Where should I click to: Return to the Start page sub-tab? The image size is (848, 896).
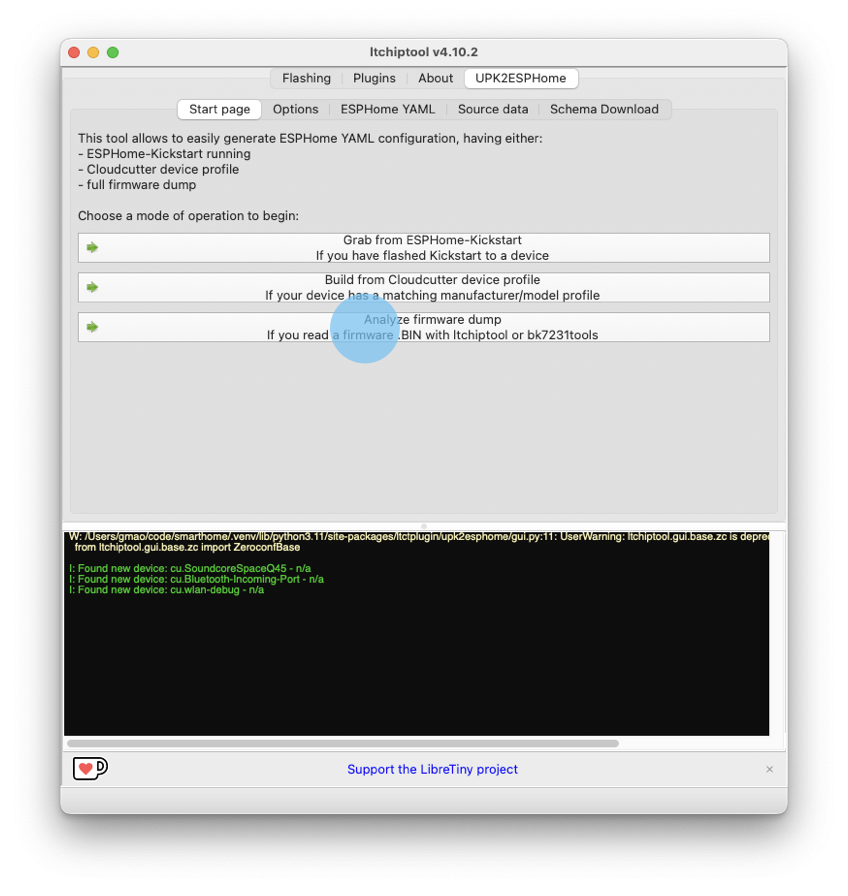click(x=219, y=109)
